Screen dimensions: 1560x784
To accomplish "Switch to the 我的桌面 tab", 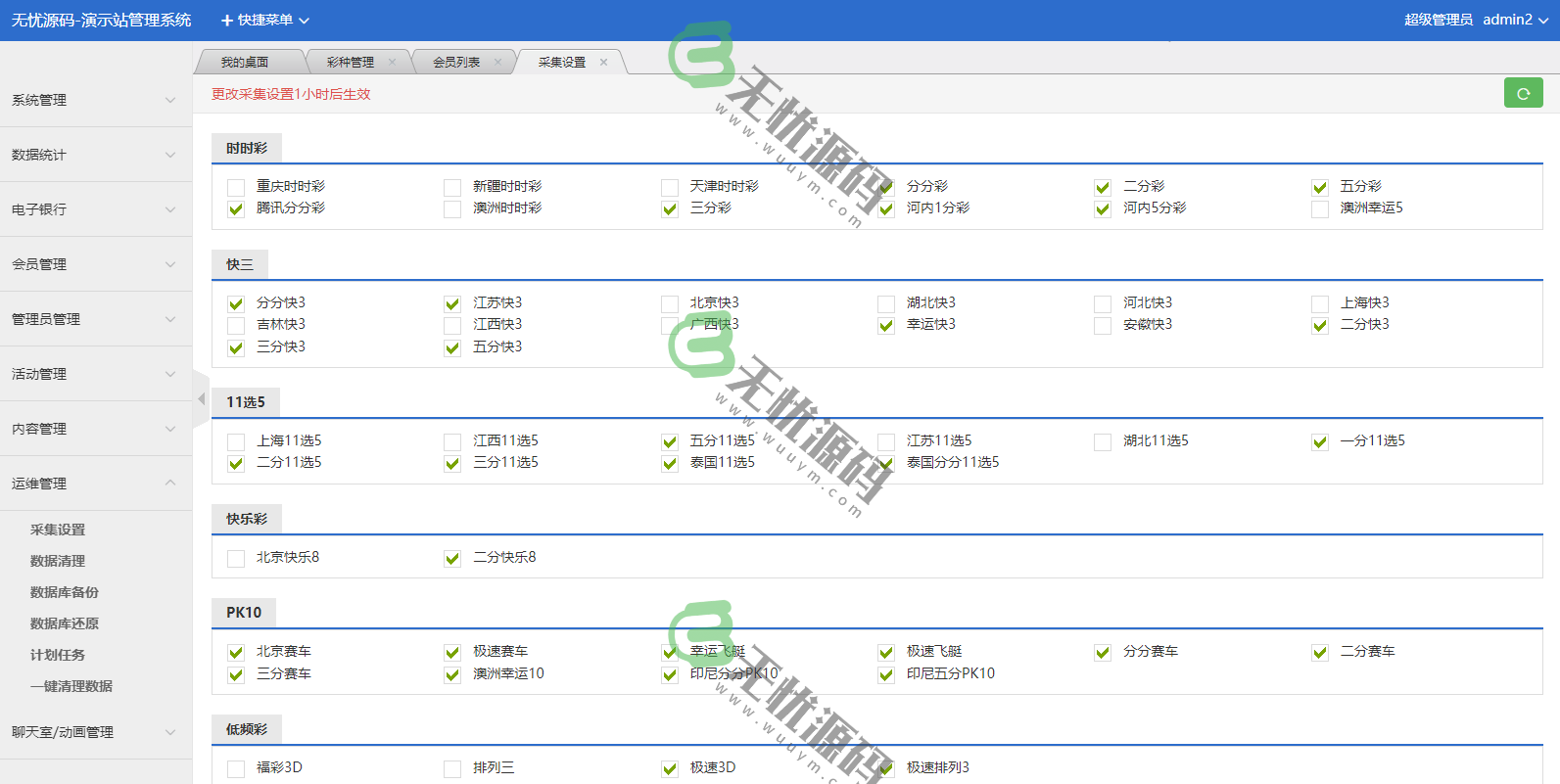I will click(x=244, y=62).
